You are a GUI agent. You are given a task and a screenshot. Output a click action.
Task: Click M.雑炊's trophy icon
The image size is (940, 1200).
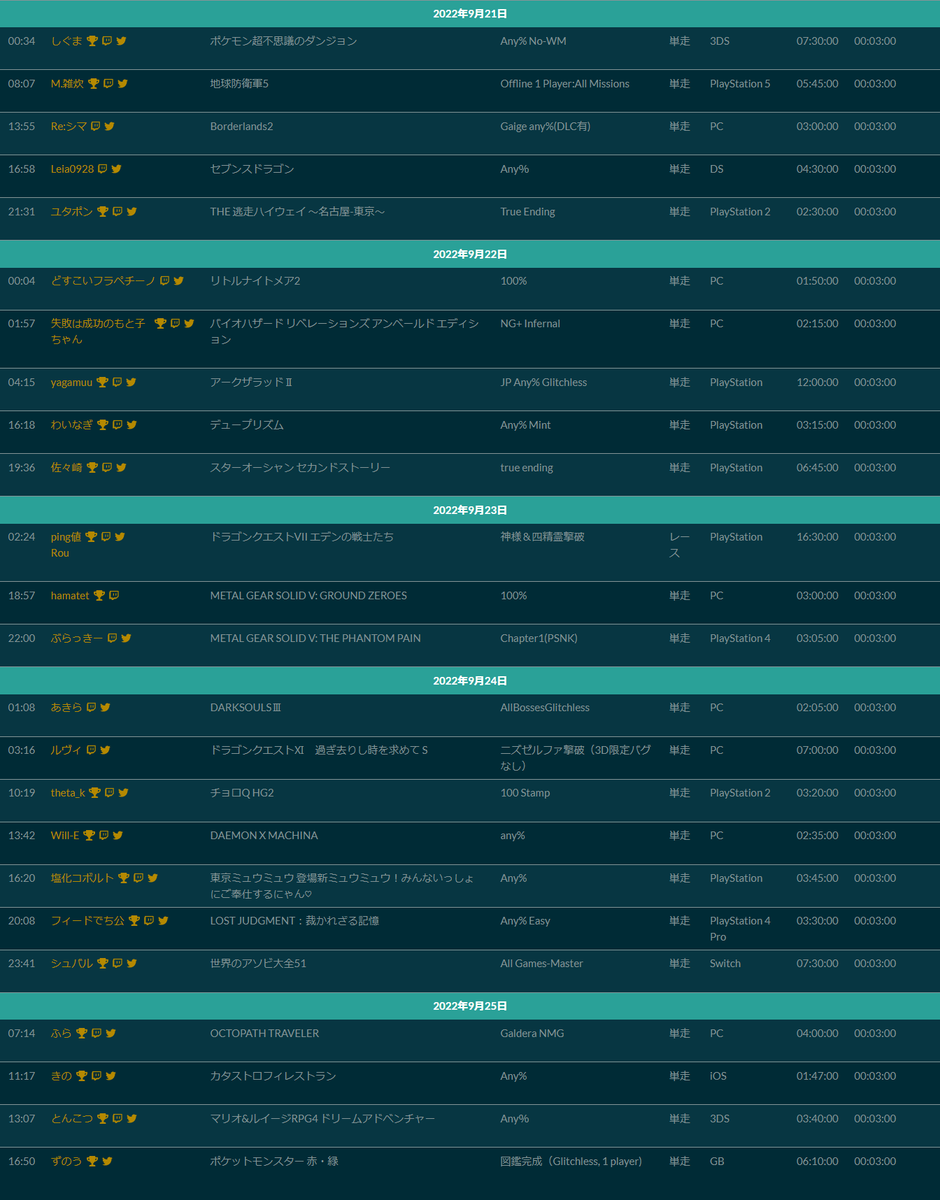pyautogui.click(x=94, y=84)
